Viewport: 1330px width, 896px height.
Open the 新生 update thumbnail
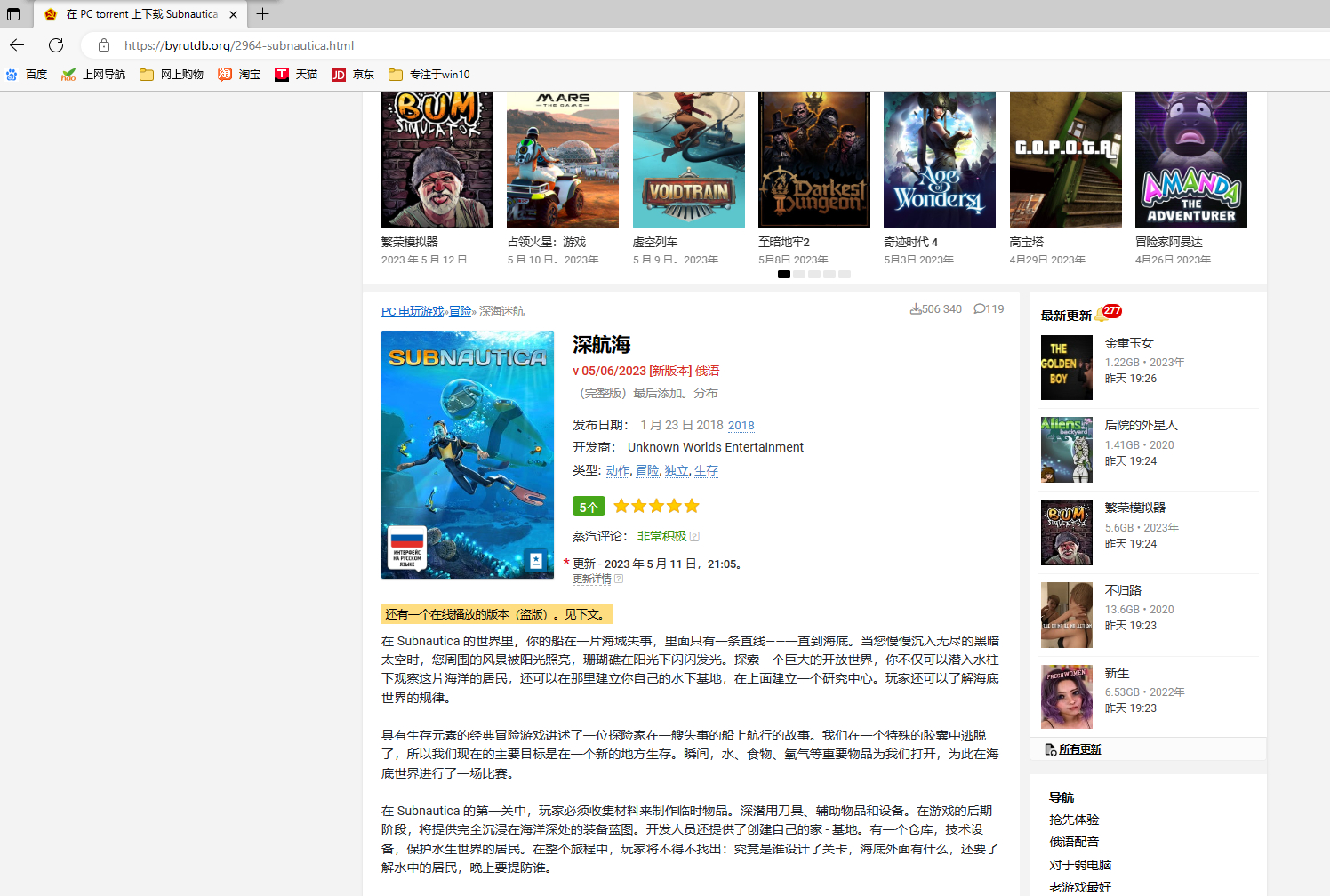click(1067, 697)
